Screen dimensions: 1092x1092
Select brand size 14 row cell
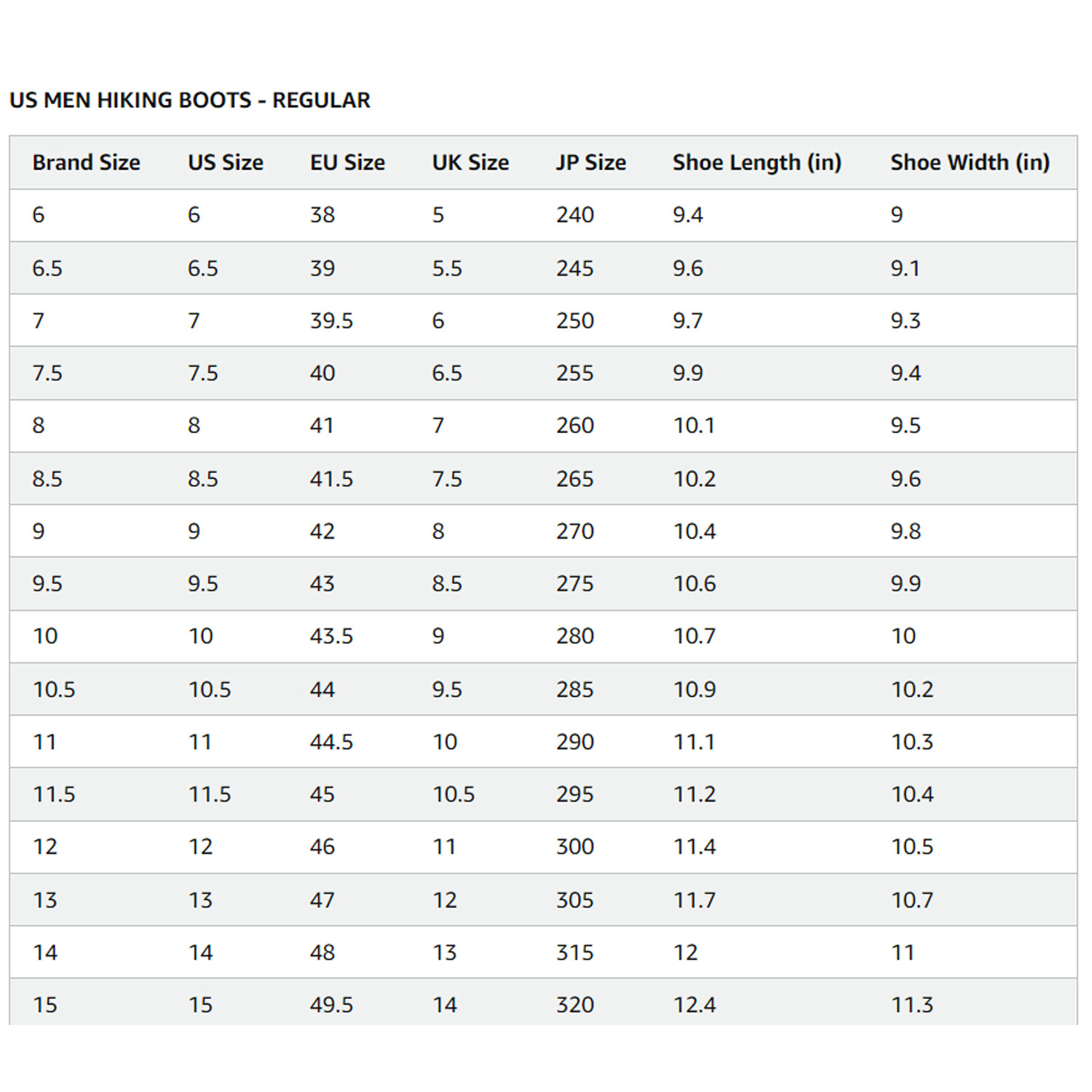45,953
